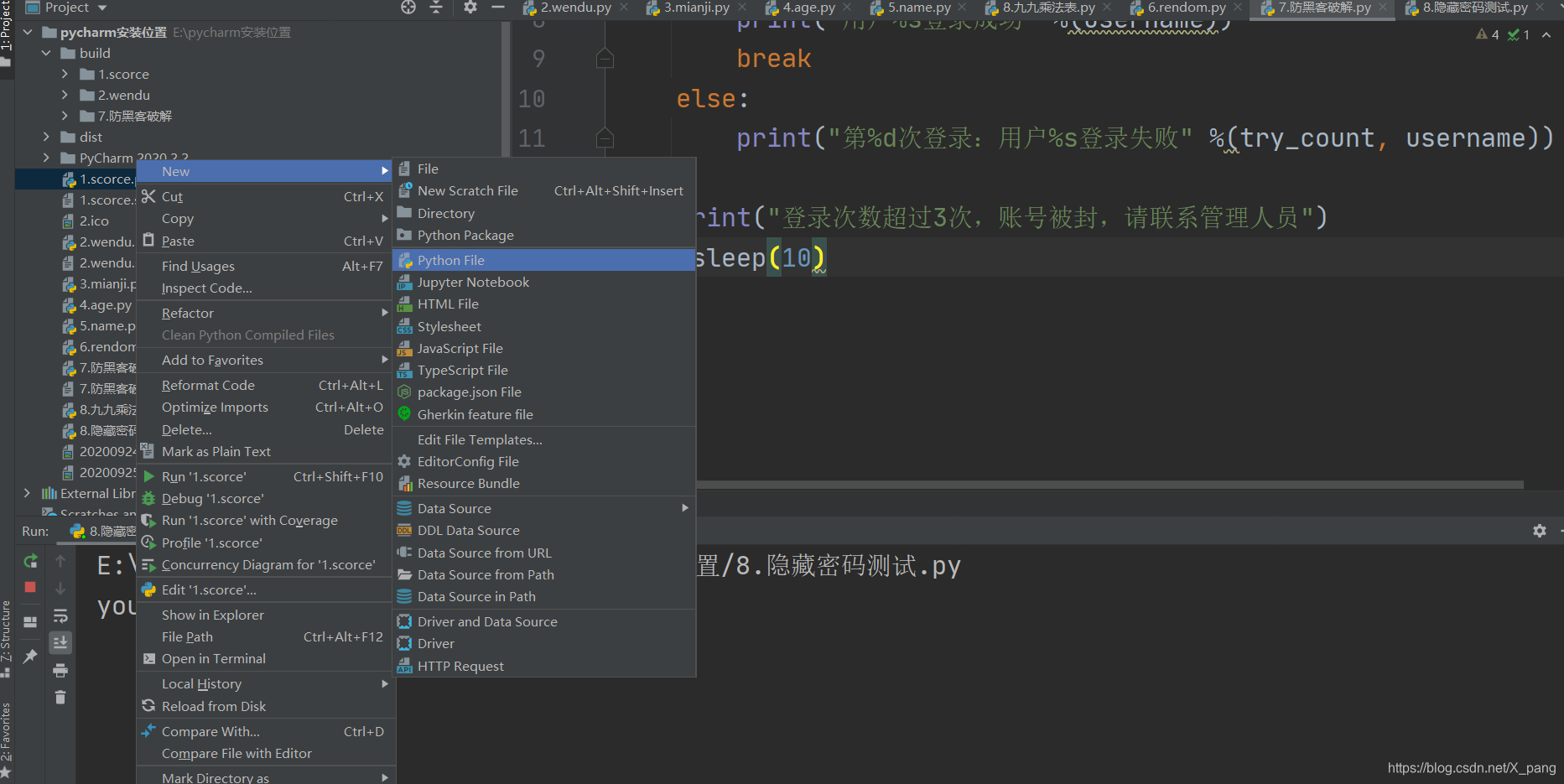Click scroll to end icon in Run panel
Viewport: 1564px width, 784px height.
coord(60,643)
